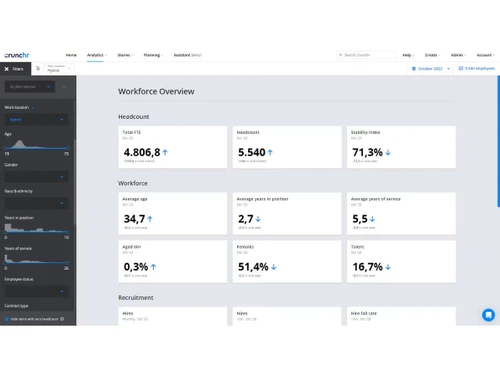
Task: Open the Gender filter dropdown
Action: (36, 177)
